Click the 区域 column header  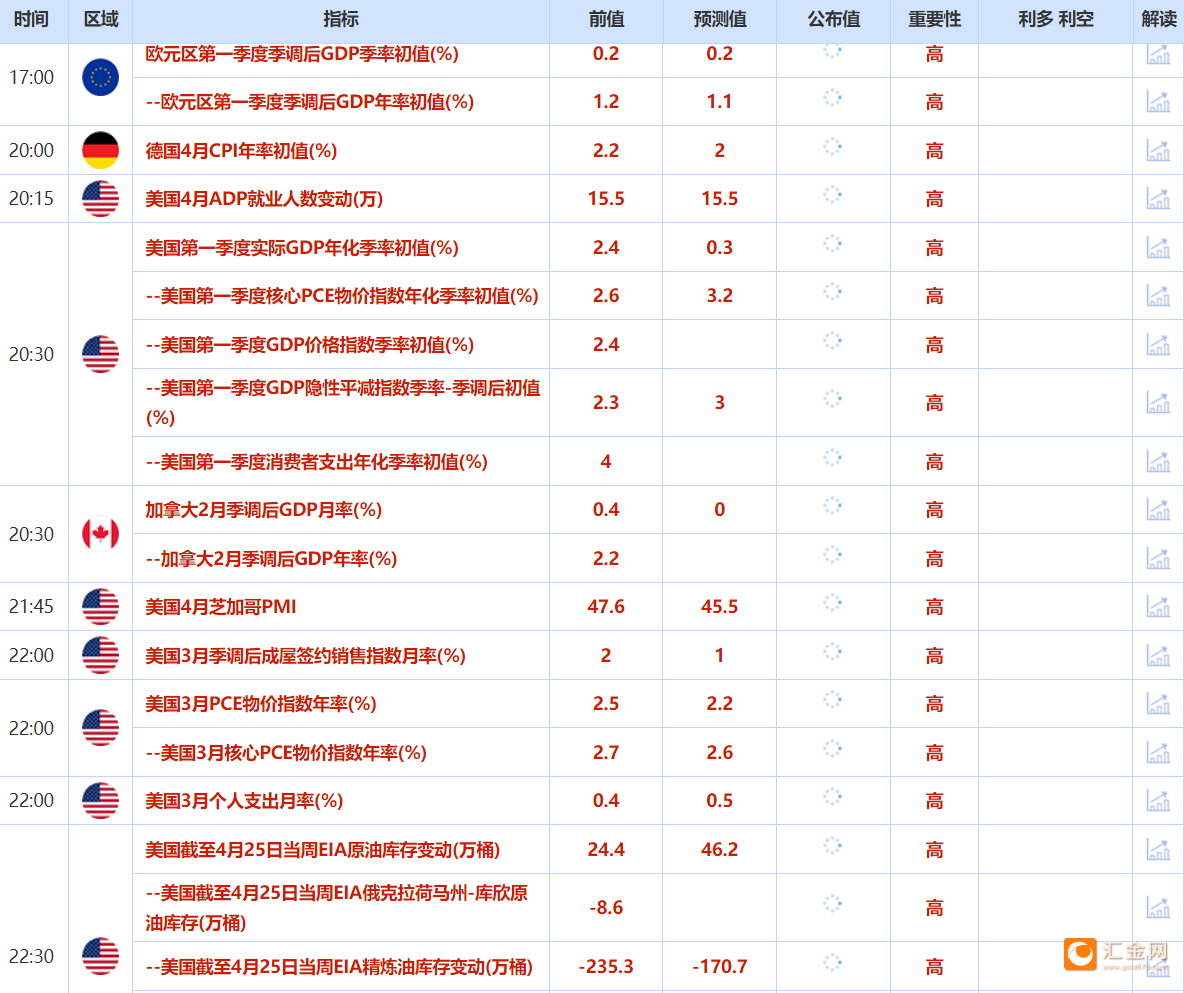pos(100,19)
